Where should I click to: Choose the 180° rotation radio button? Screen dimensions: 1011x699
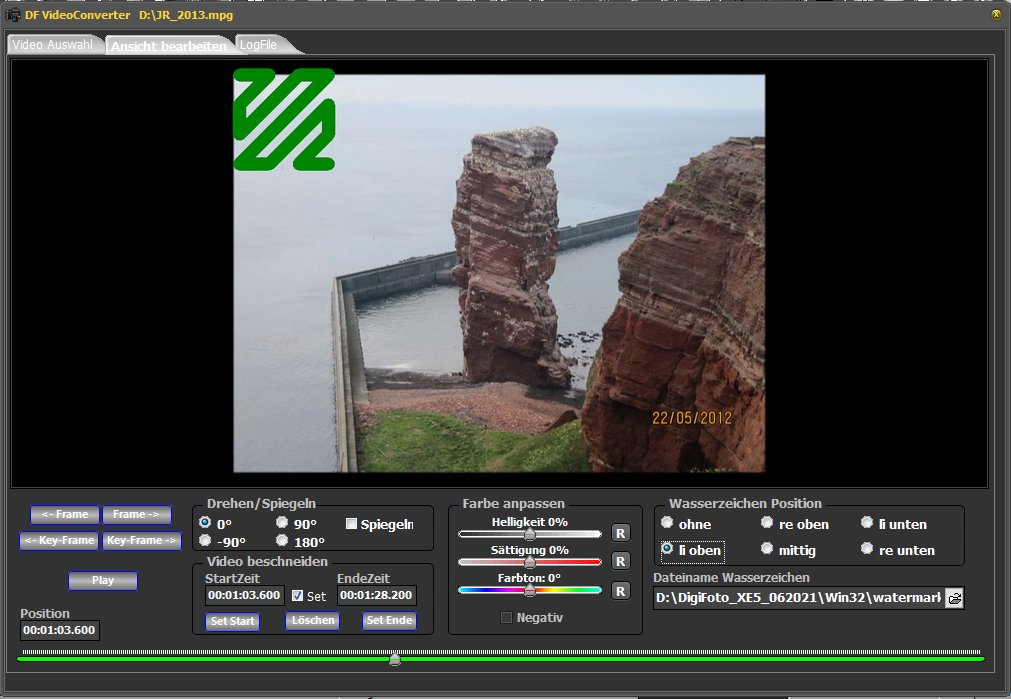[x=283, y=541]
